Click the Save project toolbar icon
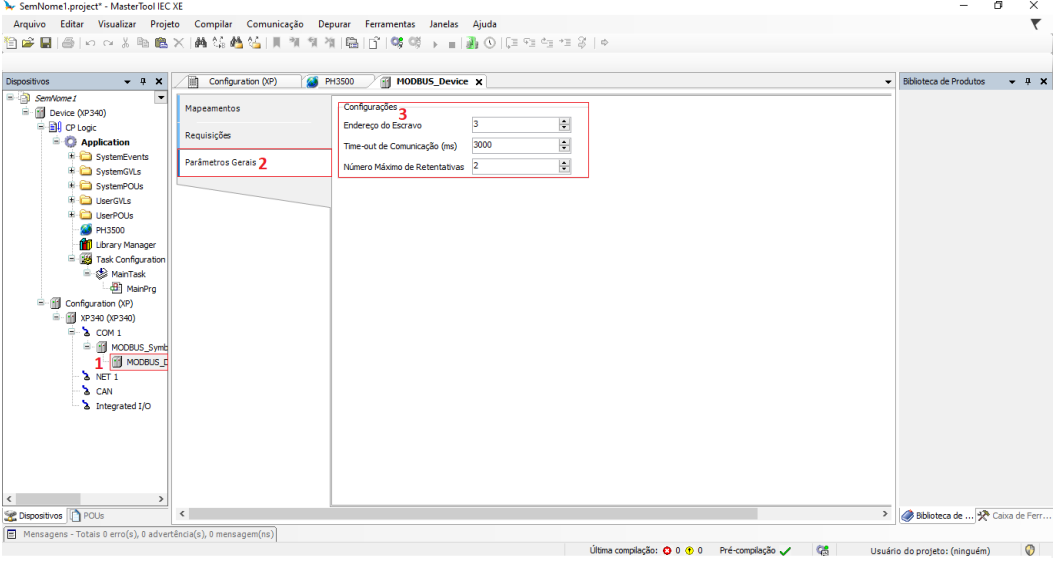This screenshot has width=1056, height=566. pos(46,43)
